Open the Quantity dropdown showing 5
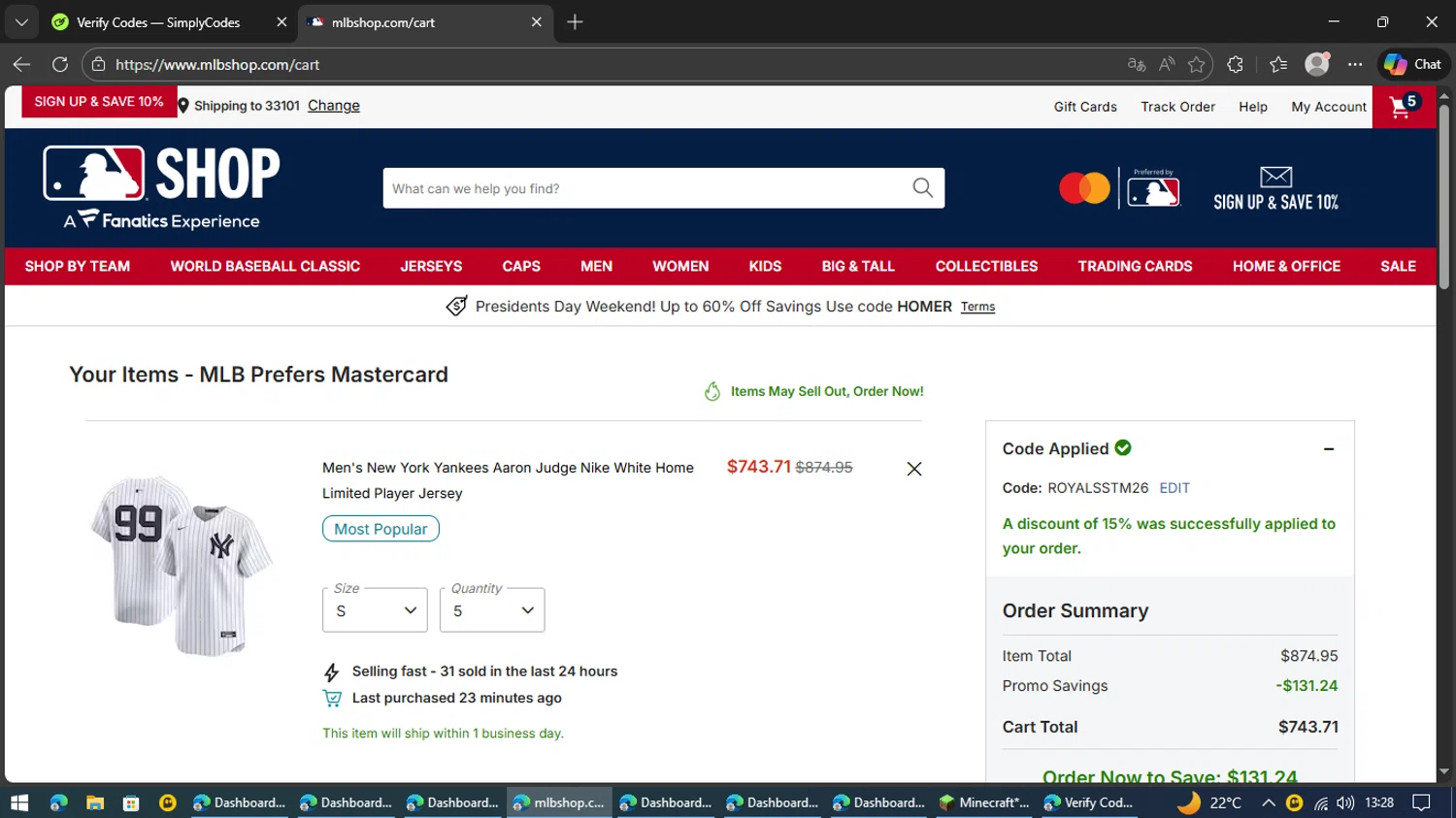 click(x=492, y=609)
